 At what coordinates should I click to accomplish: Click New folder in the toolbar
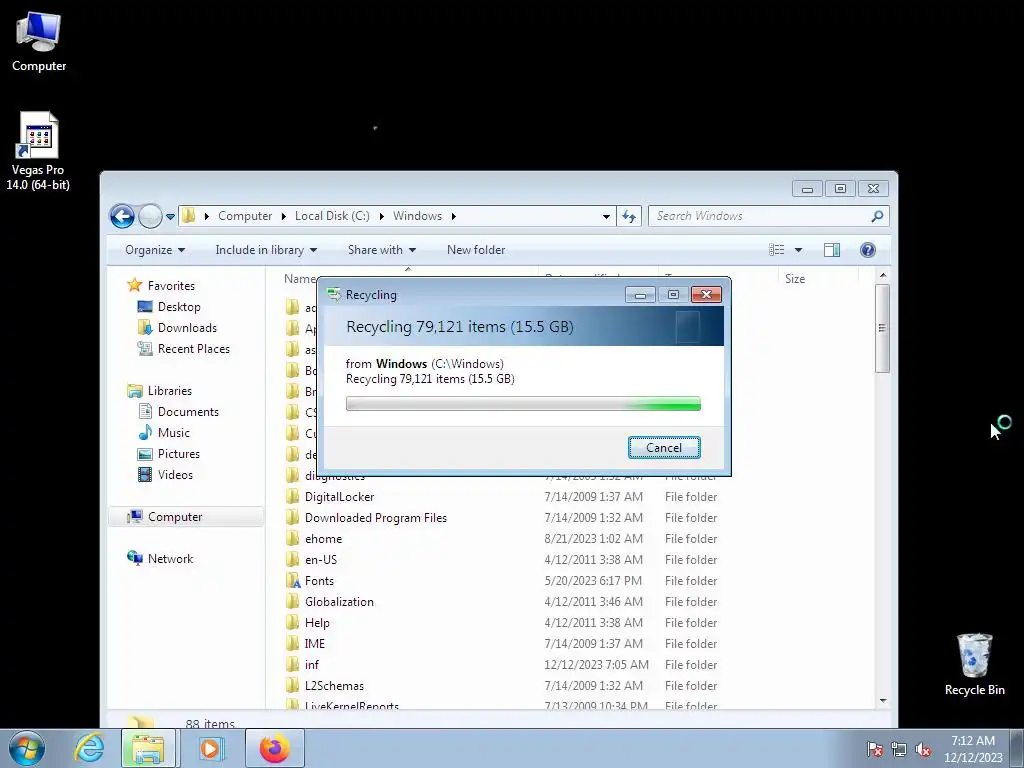pos(475,250)
